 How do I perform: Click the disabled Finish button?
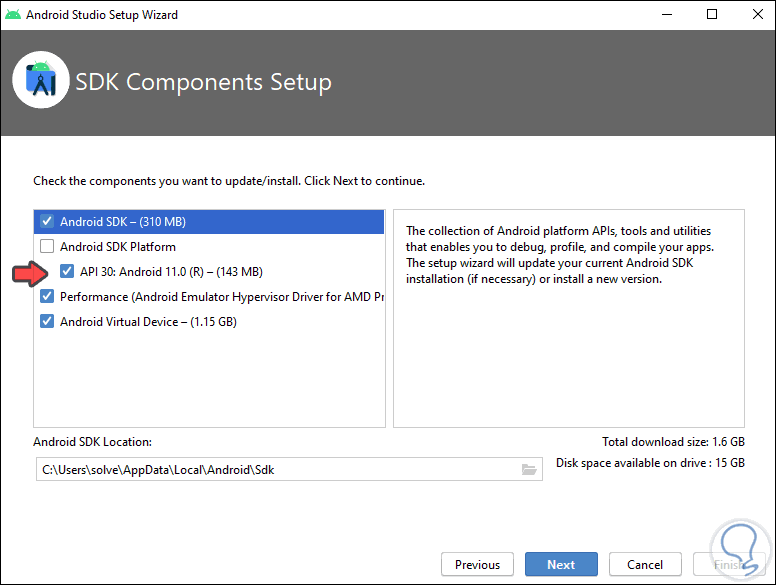click(x=729, y=564)
